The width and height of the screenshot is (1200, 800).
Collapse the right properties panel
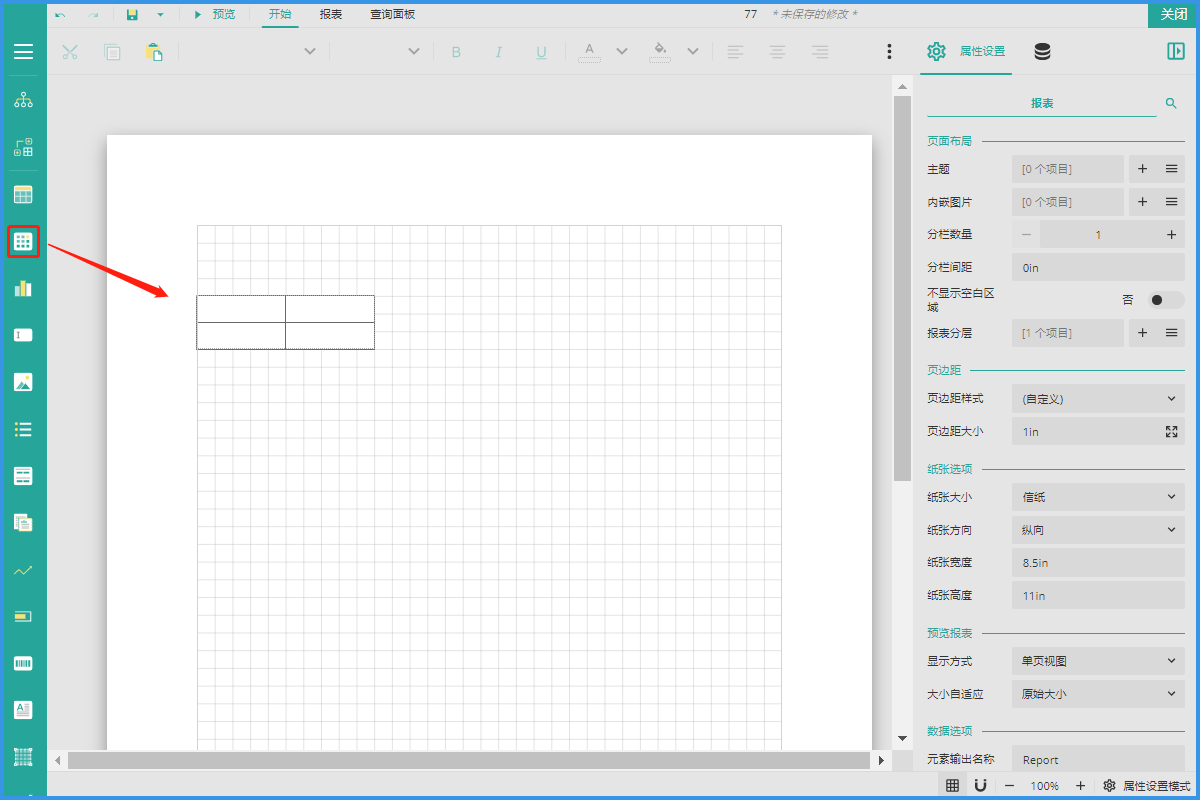click(1175, 52)
